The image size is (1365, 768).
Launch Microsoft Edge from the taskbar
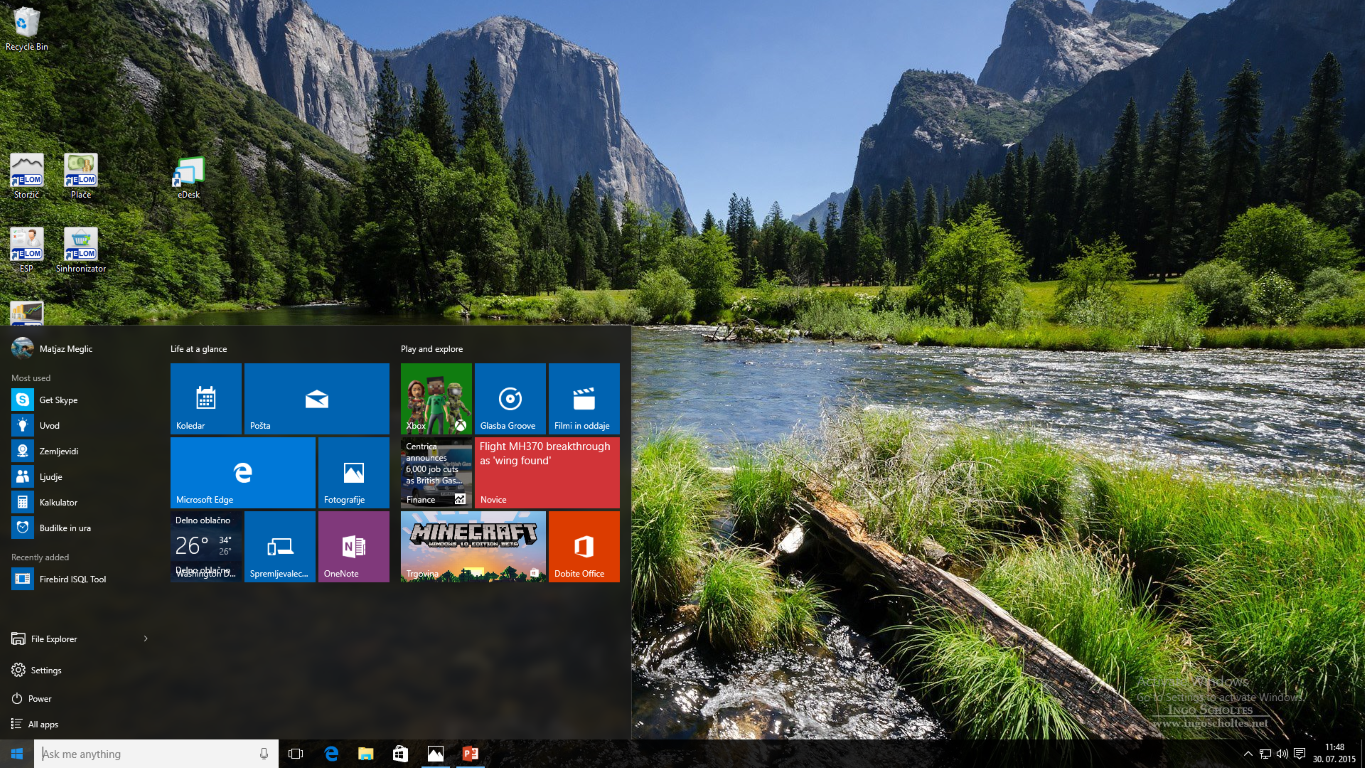(330, 753)
